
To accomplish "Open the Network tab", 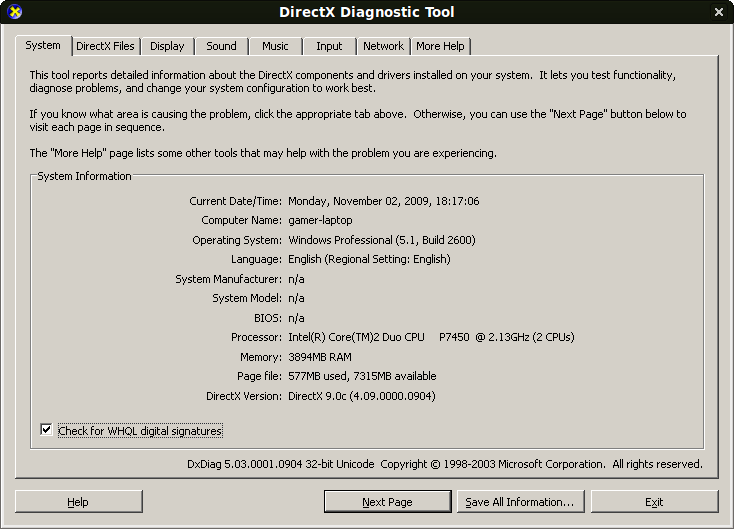I will (383, 46).
